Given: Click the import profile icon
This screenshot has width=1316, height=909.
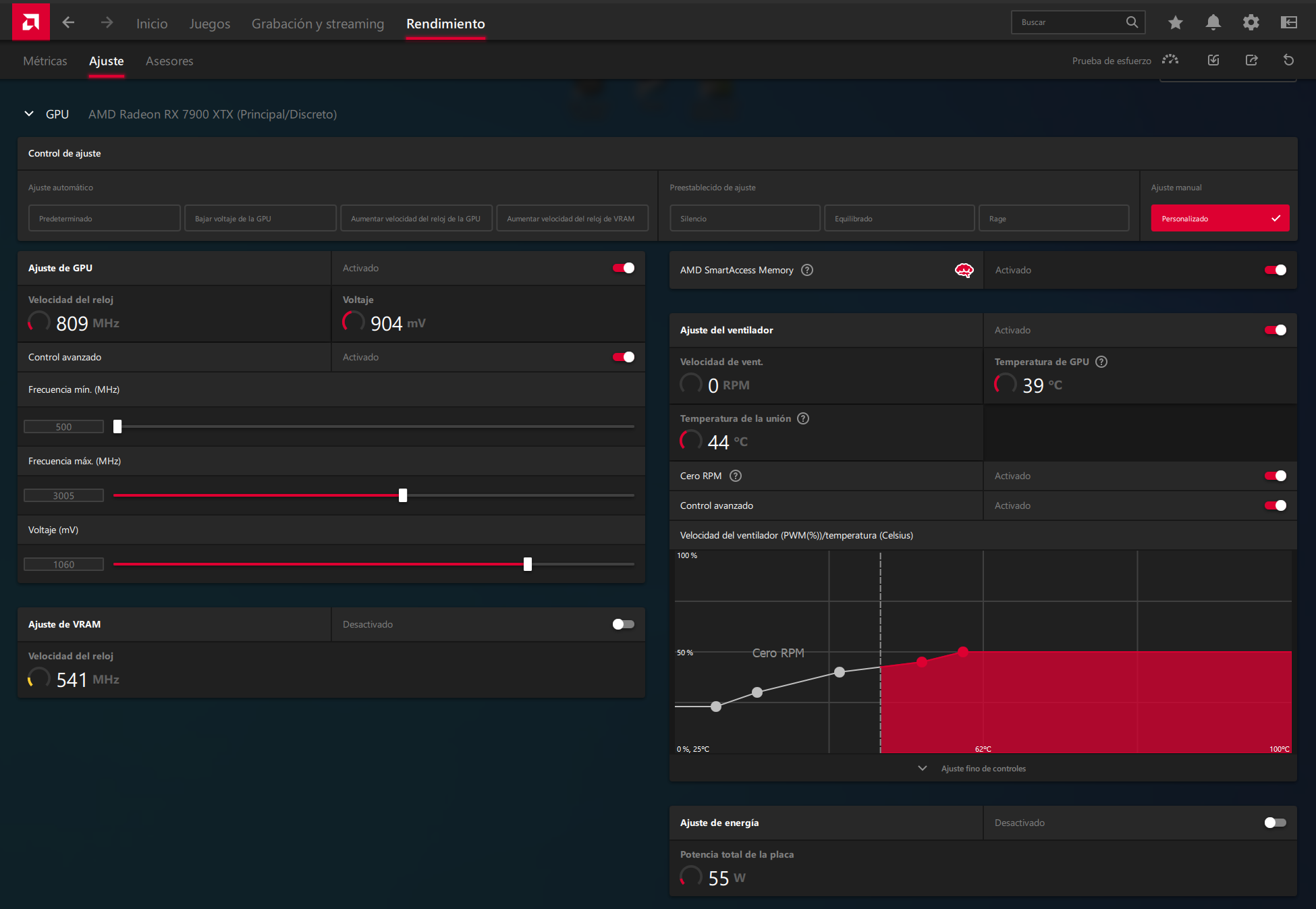Looking at the screenshot, I should click(x=1213, y=60).
